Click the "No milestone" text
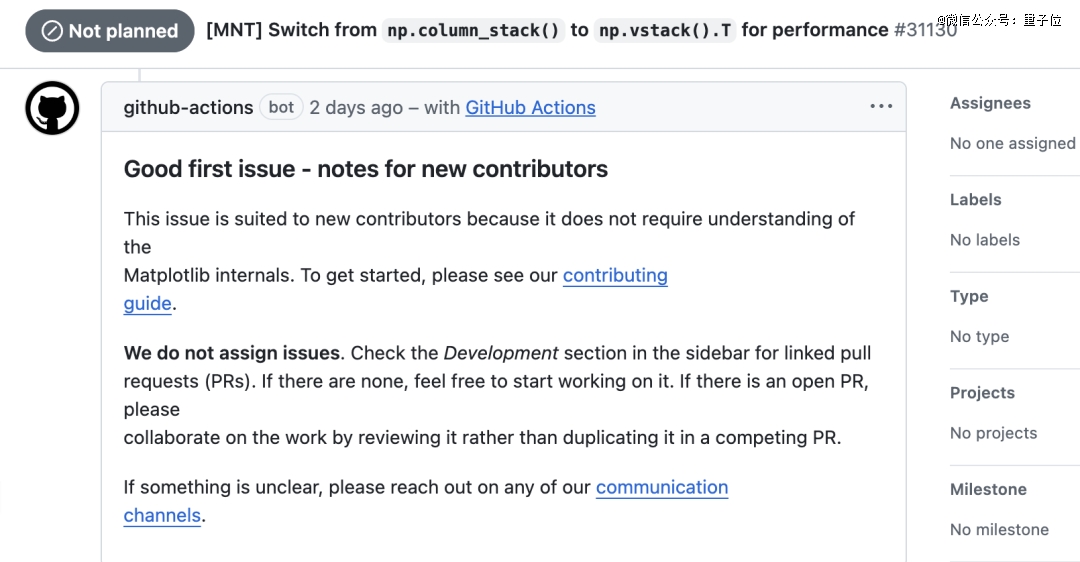 click(x=999, y=530)
